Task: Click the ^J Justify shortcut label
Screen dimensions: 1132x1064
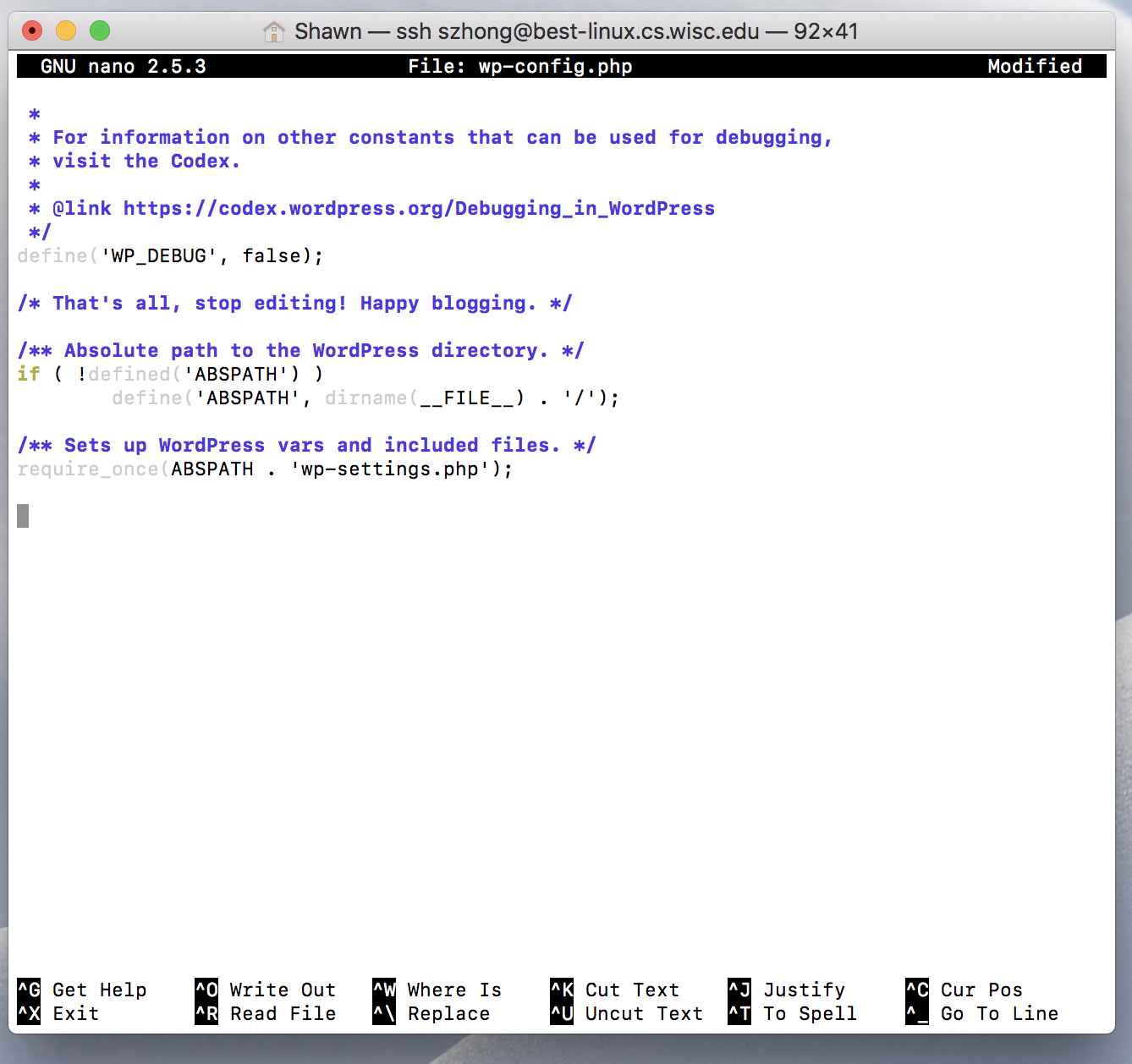Action: click(787, 990)
